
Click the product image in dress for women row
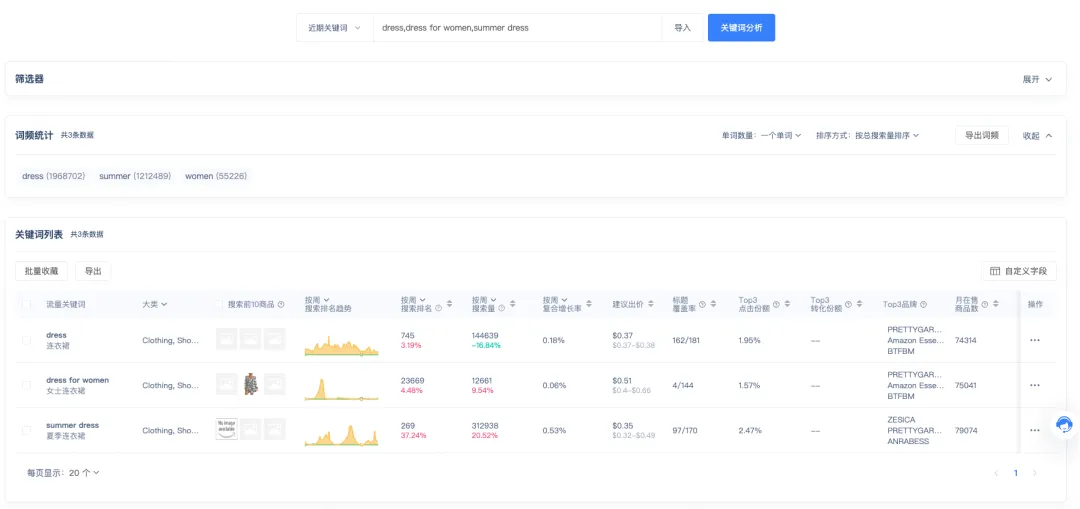pyautogui.click(x=251, y=384)
